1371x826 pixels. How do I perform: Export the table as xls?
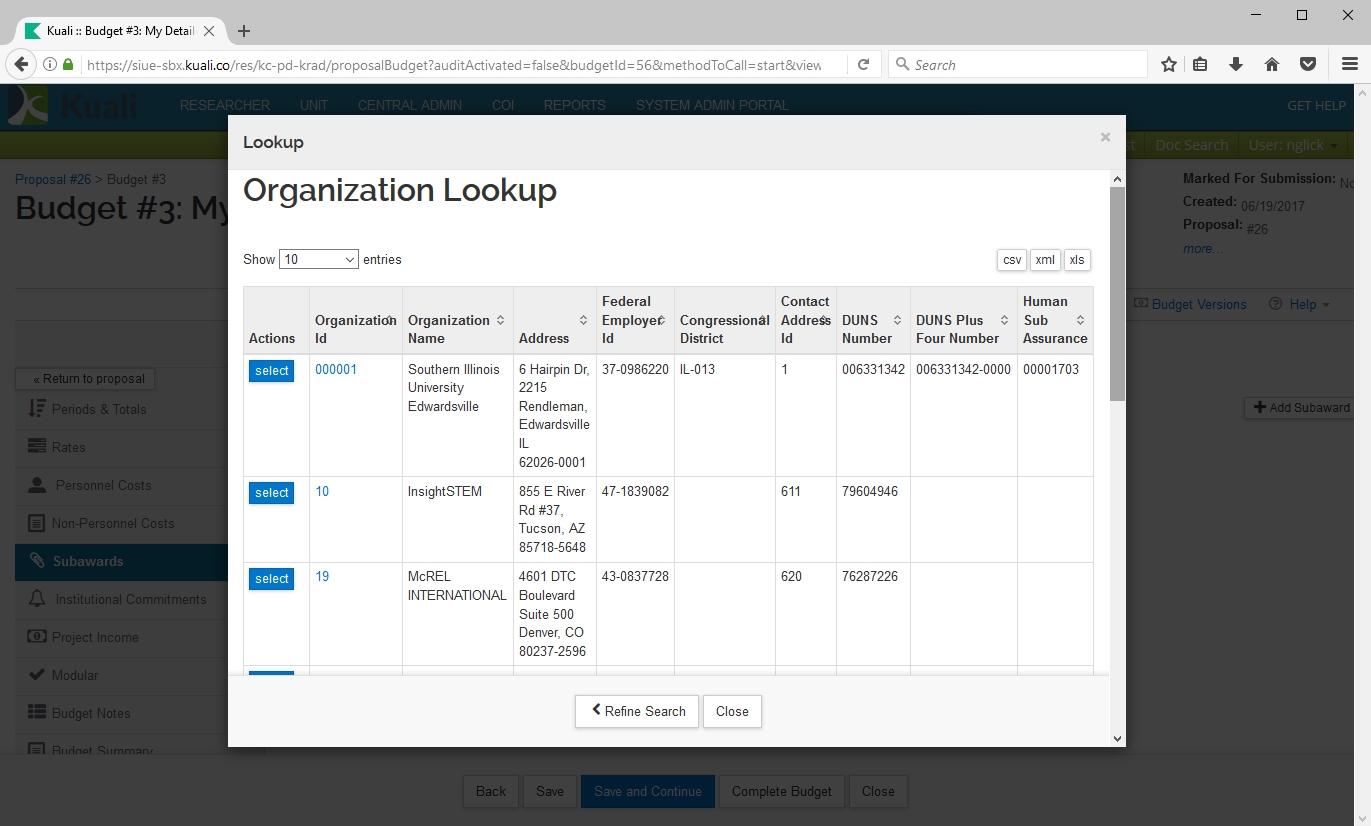1077,260
